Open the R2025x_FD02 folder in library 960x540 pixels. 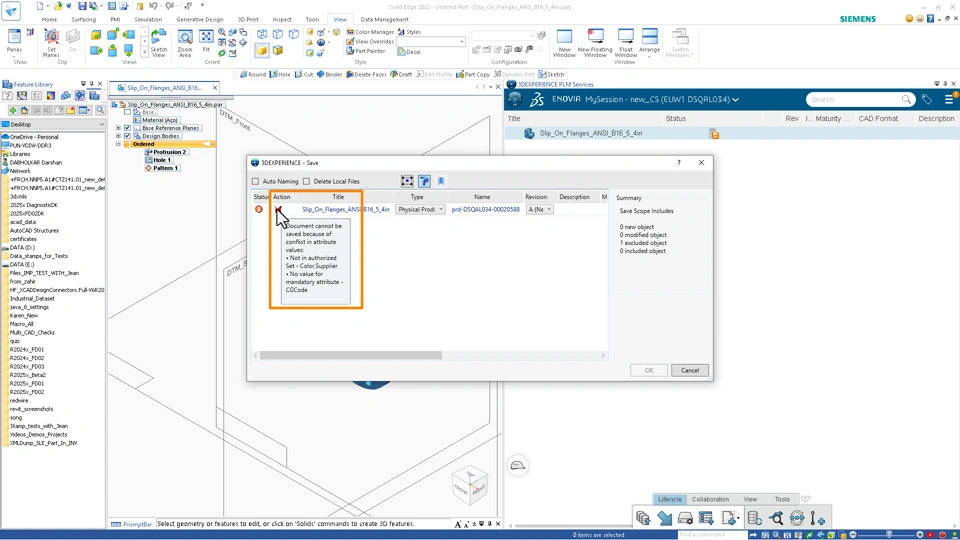[x=26, y=392]
